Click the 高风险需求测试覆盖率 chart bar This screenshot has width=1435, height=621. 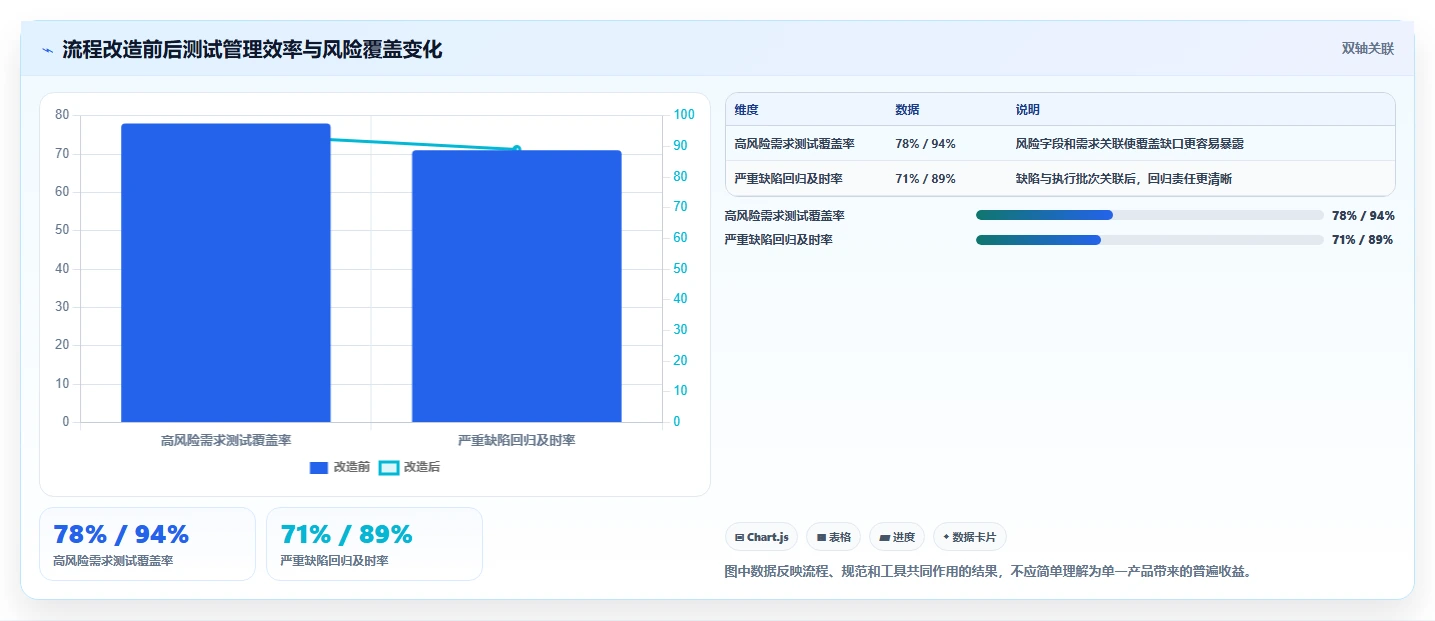(226, 273)
